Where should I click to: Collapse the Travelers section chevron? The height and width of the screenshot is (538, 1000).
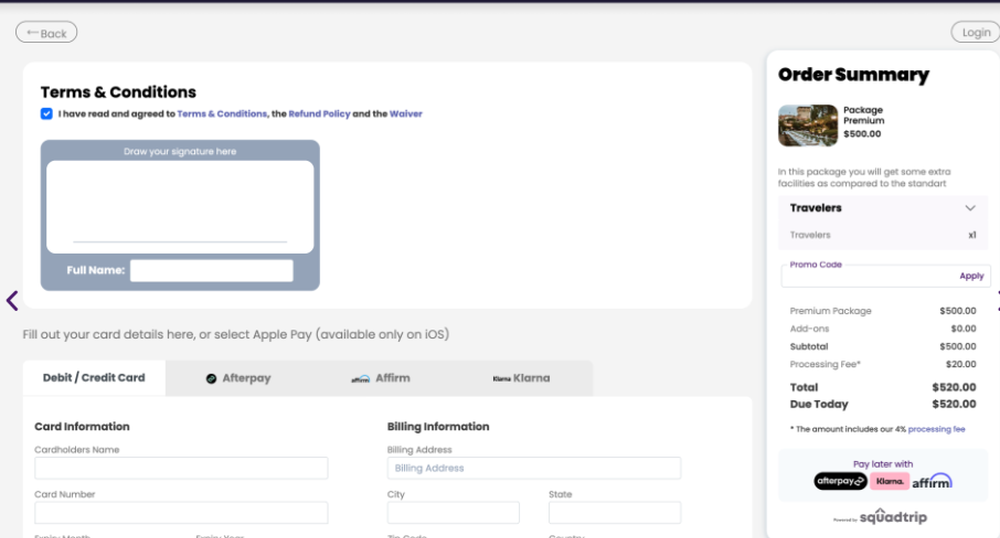tap(970, 208)
